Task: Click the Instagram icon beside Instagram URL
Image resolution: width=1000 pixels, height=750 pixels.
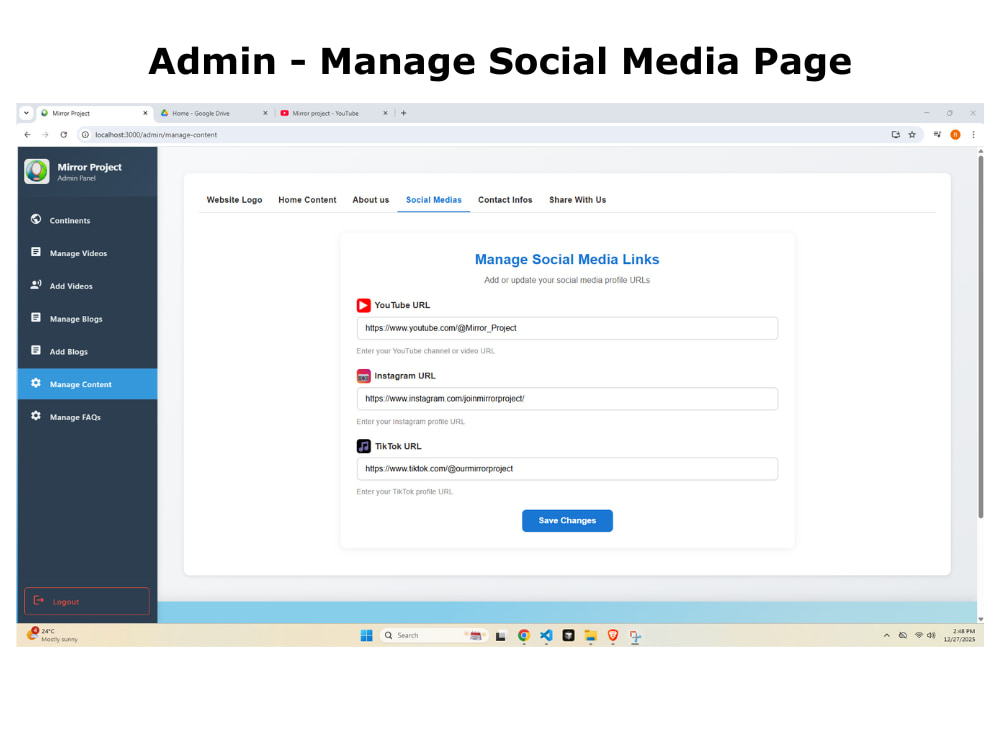Action: [x=364, y=376]
